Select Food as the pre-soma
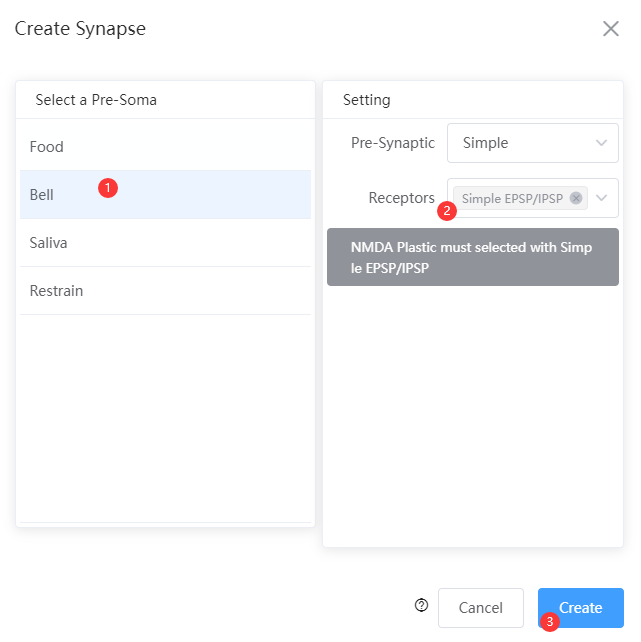 [x=165, y=147]
